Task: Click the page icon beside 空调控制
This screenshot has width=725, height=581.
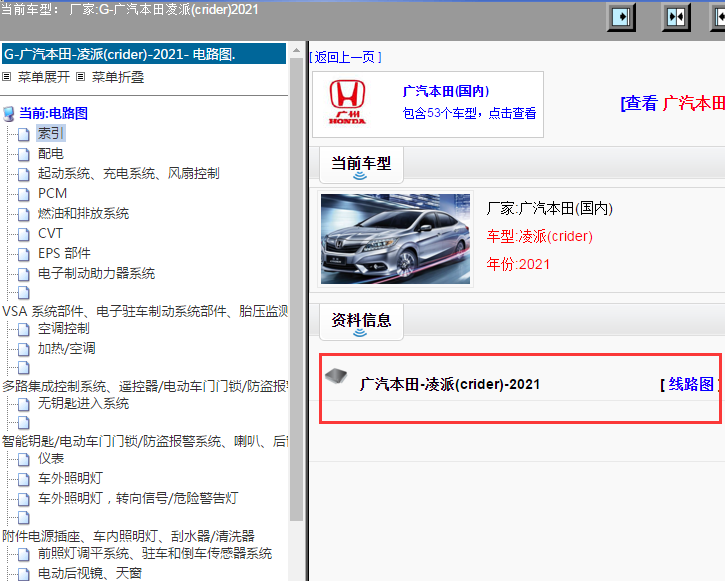Action: (24, 330)
